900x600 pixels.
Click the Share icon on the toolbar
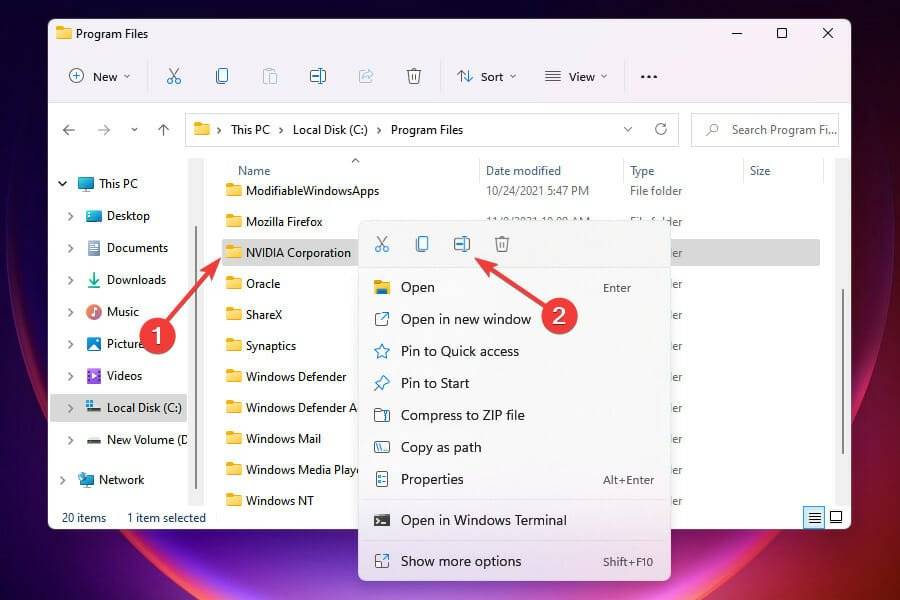point(366,76)
